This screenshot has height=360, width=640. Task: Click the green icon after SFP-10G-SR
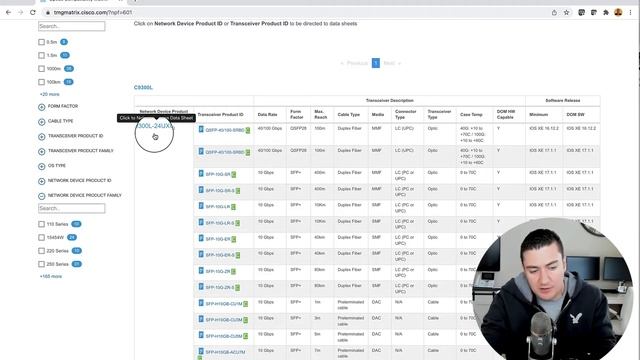(233, 174)
